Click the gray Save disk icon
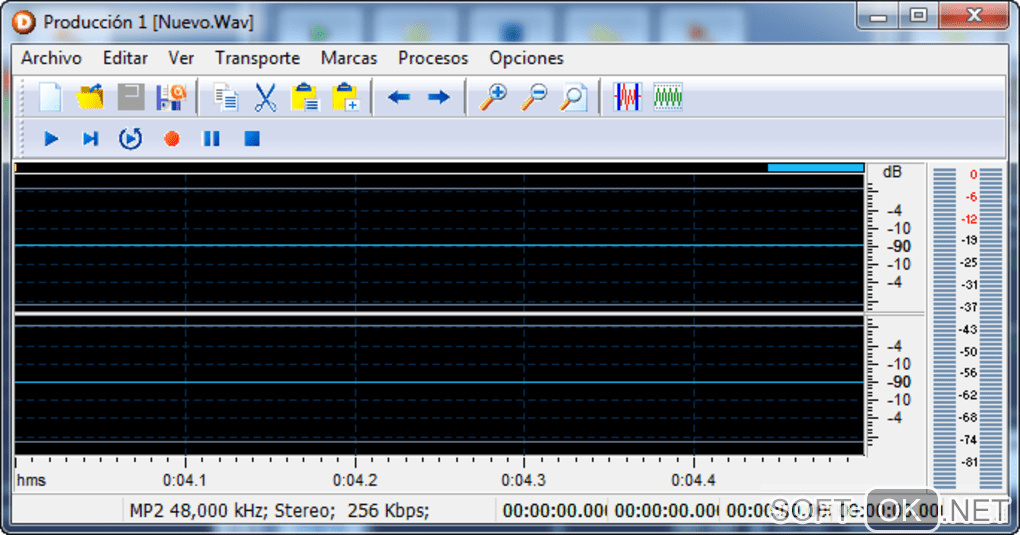 tap(131, 98)
